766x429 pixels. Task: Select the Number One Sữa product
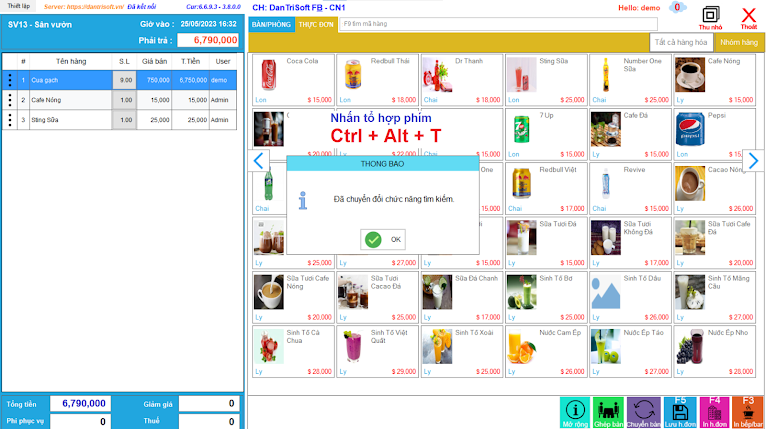pos(630,80)
